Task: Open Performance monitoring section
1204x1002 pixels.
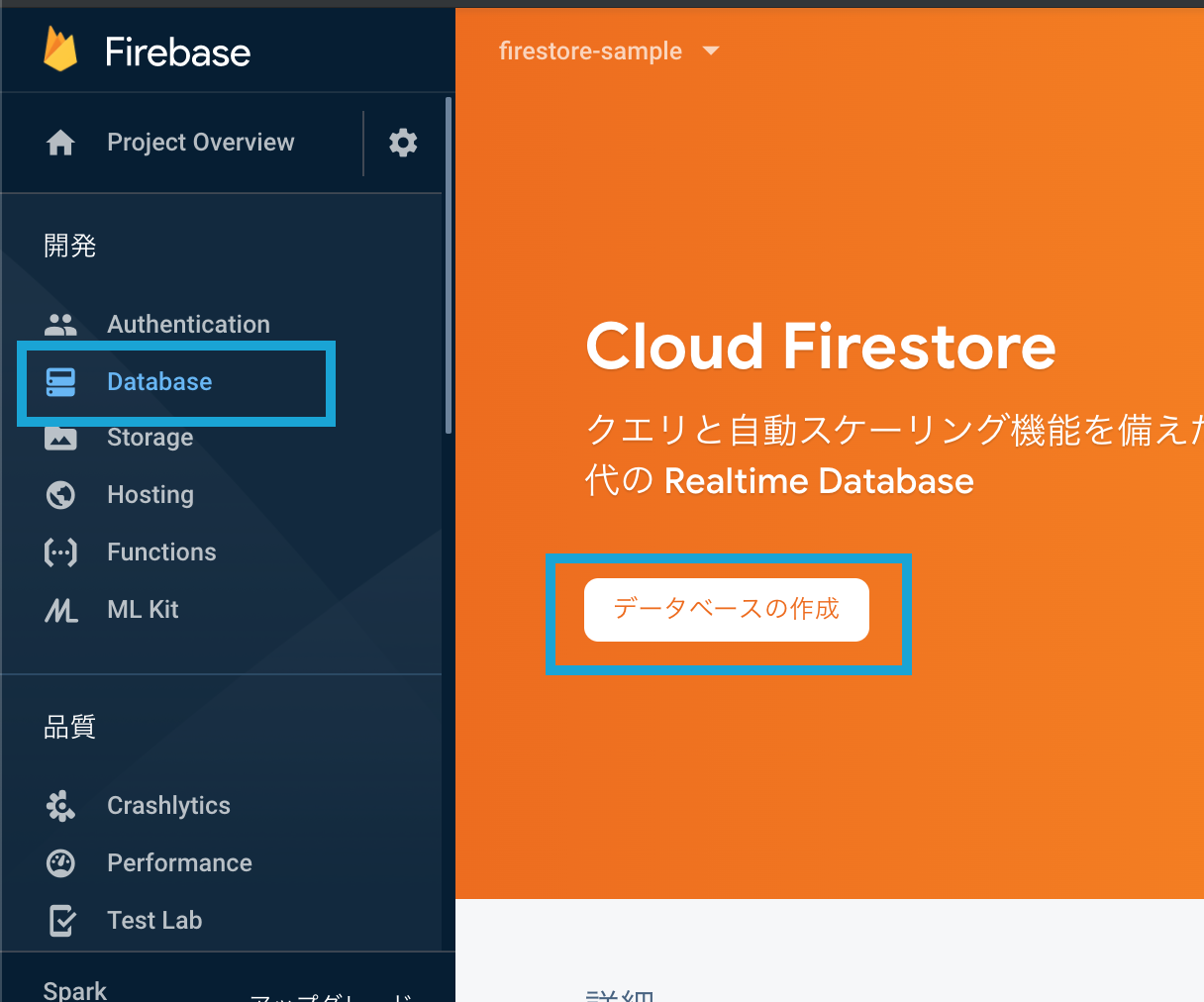Action: pyautogui.click(x=179, y=863)
